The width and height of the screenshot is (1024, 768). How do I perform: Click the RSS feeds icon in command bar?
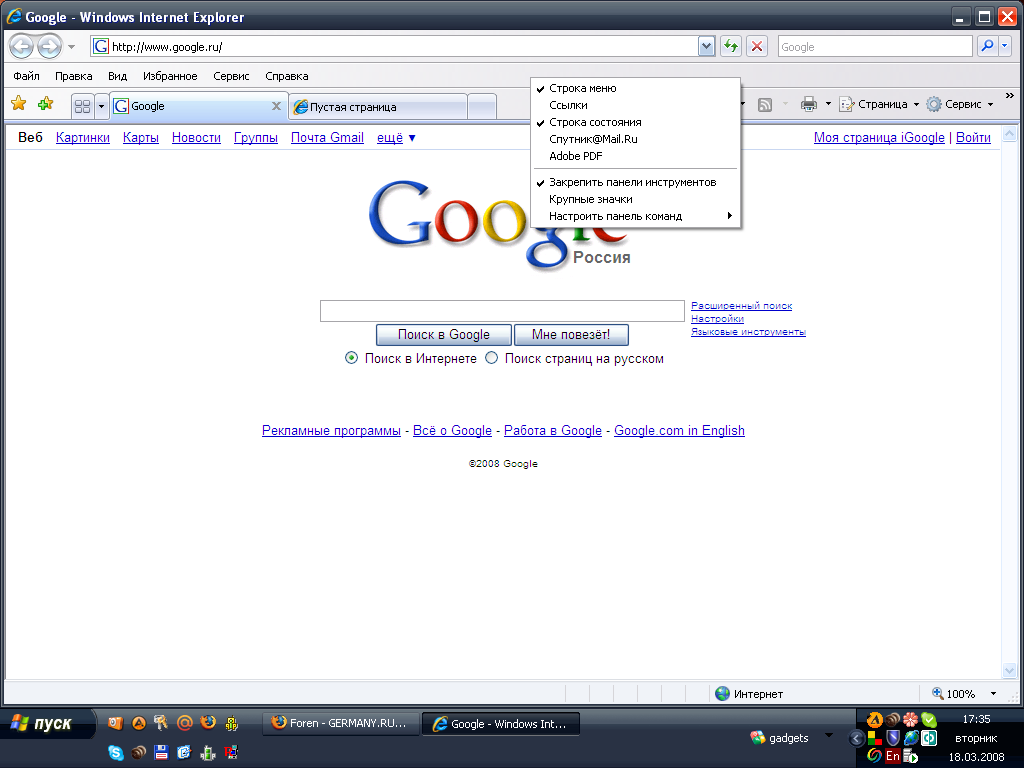[765, 104]
